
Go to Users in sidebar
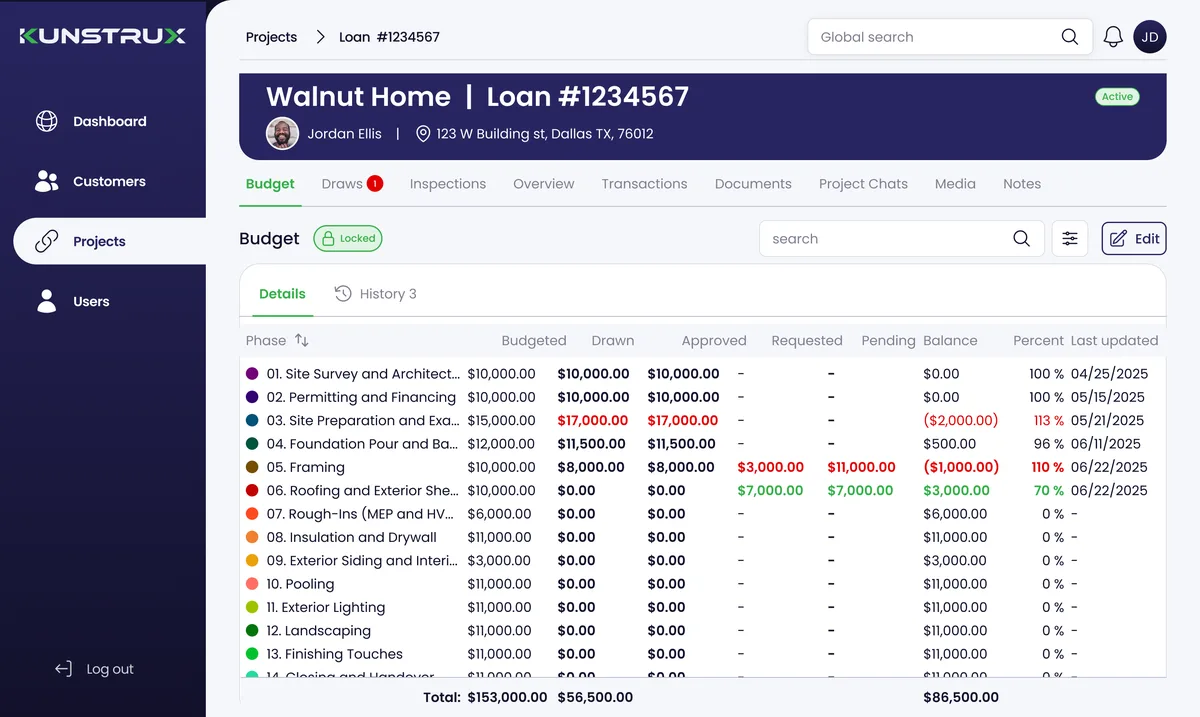click(x=91, y=301)
